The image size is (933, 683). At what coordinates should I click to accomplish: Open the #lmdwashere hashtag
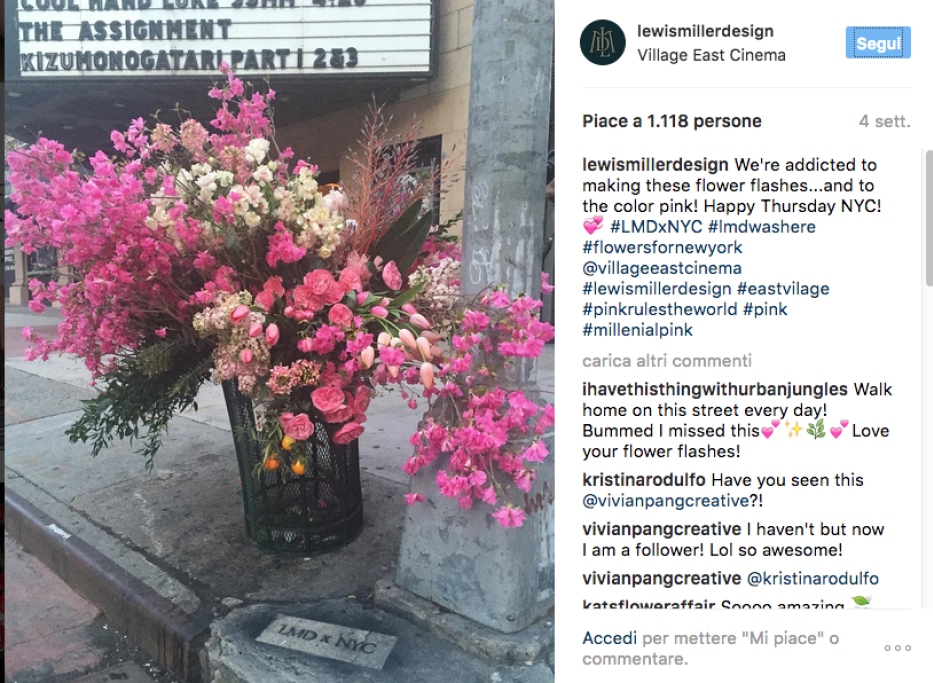pos(762,227)
